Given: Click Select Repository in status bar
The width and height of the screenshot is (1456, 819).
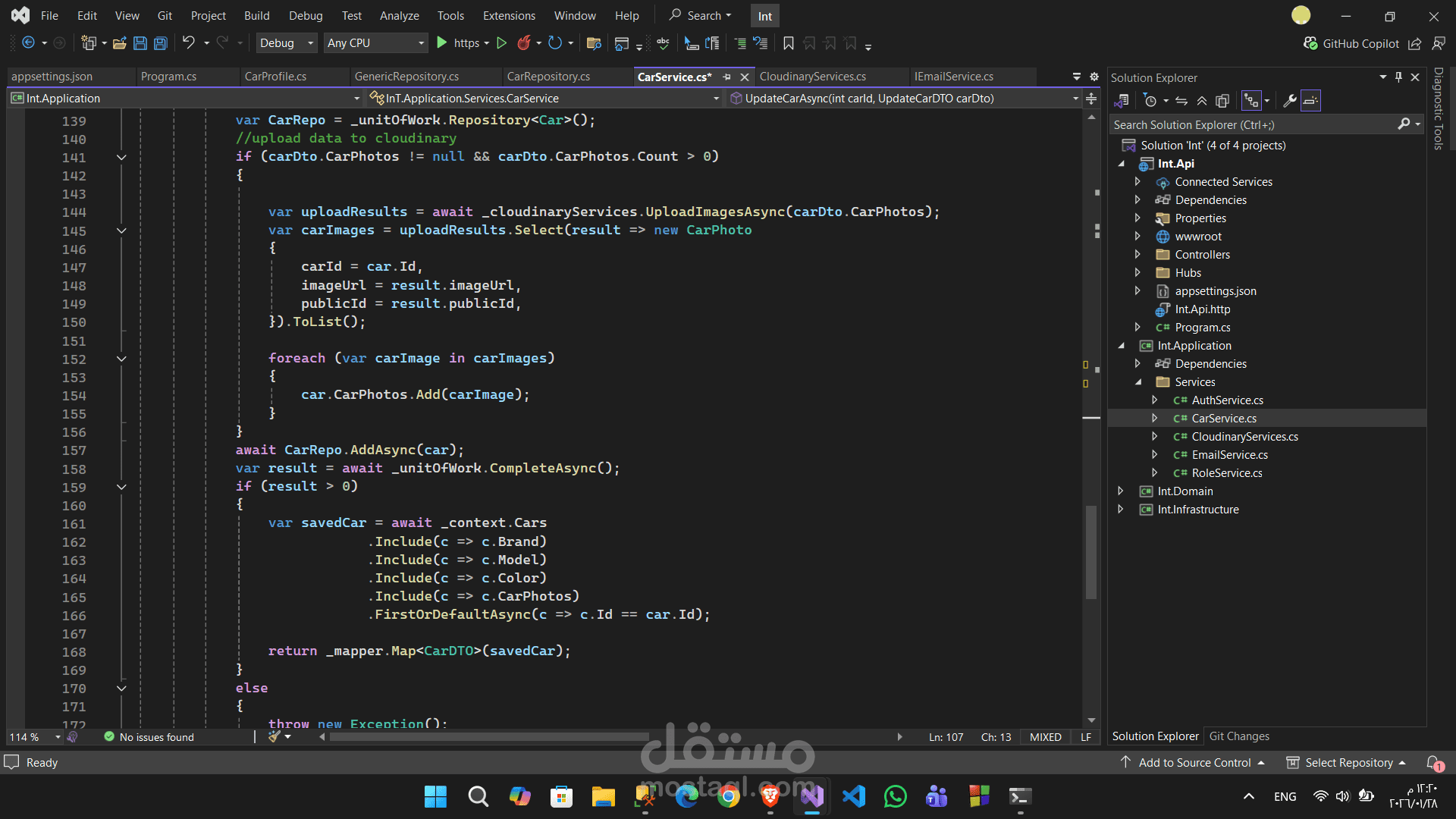Looking at the screenshot, I should 1348,763.
